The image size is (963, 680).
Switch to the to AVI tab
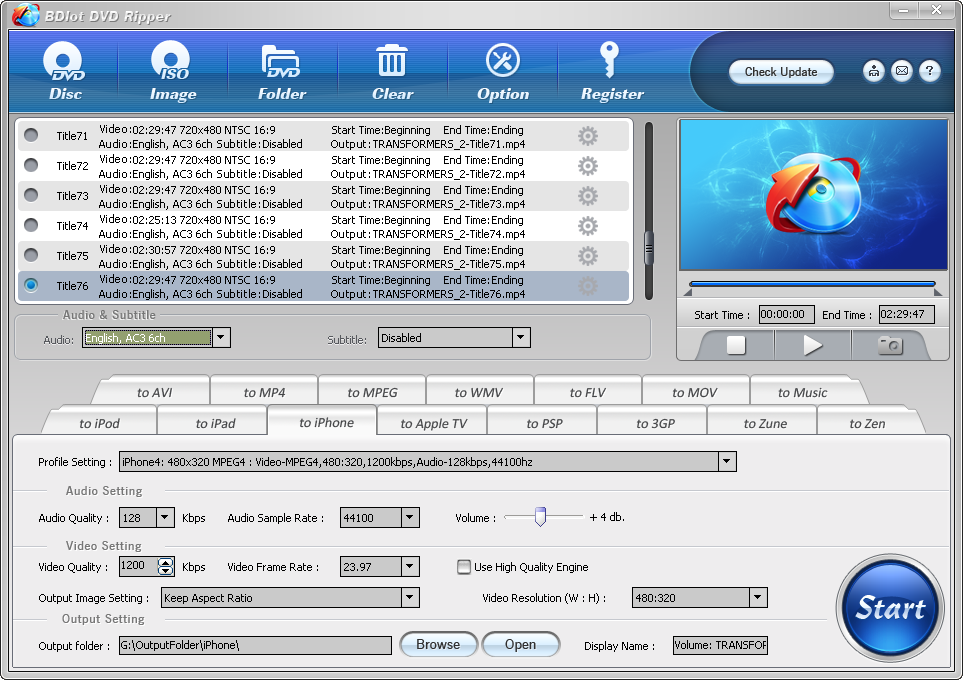click(x=154, y=392)
